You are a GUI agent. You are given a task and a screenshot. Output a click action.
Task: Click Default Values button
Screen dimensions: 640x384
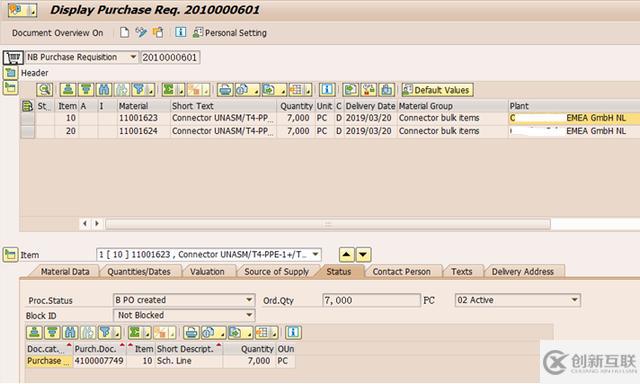click(437, 90)
